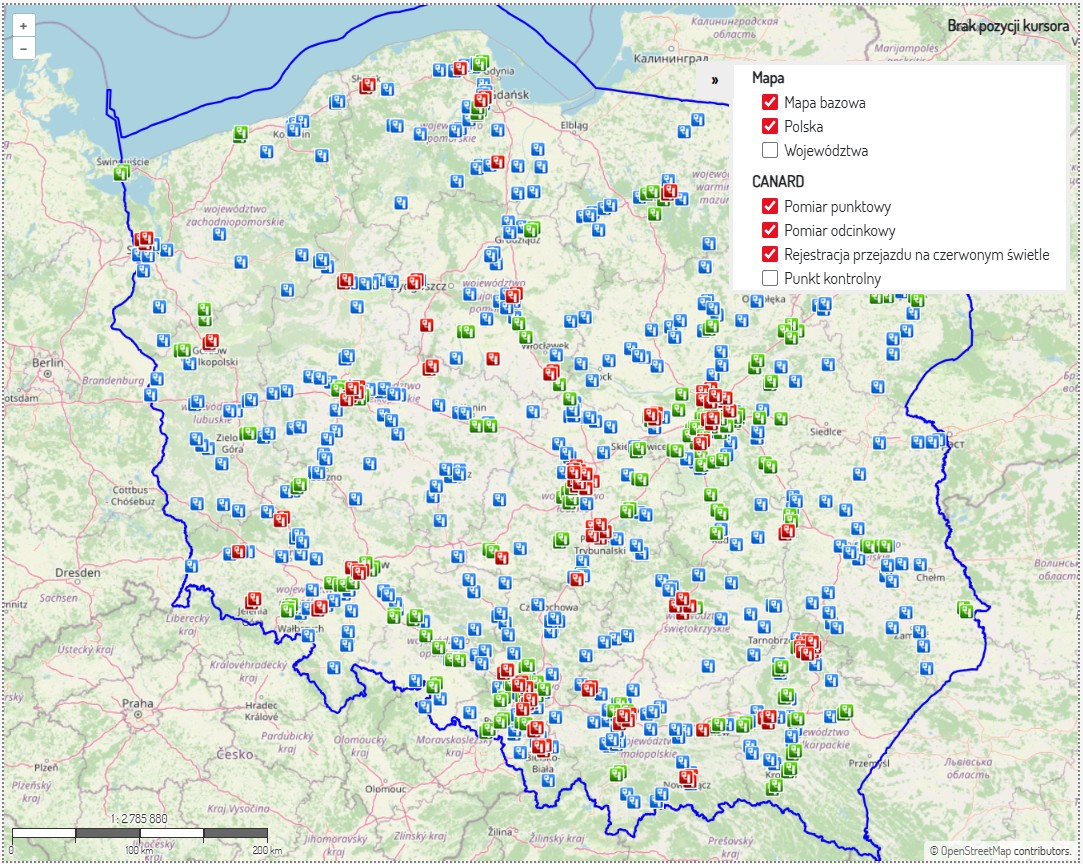Screen dimensions: 1083x864
Task: Enable the Punkt kontrolny checkbox
Action: pos(771,278)
